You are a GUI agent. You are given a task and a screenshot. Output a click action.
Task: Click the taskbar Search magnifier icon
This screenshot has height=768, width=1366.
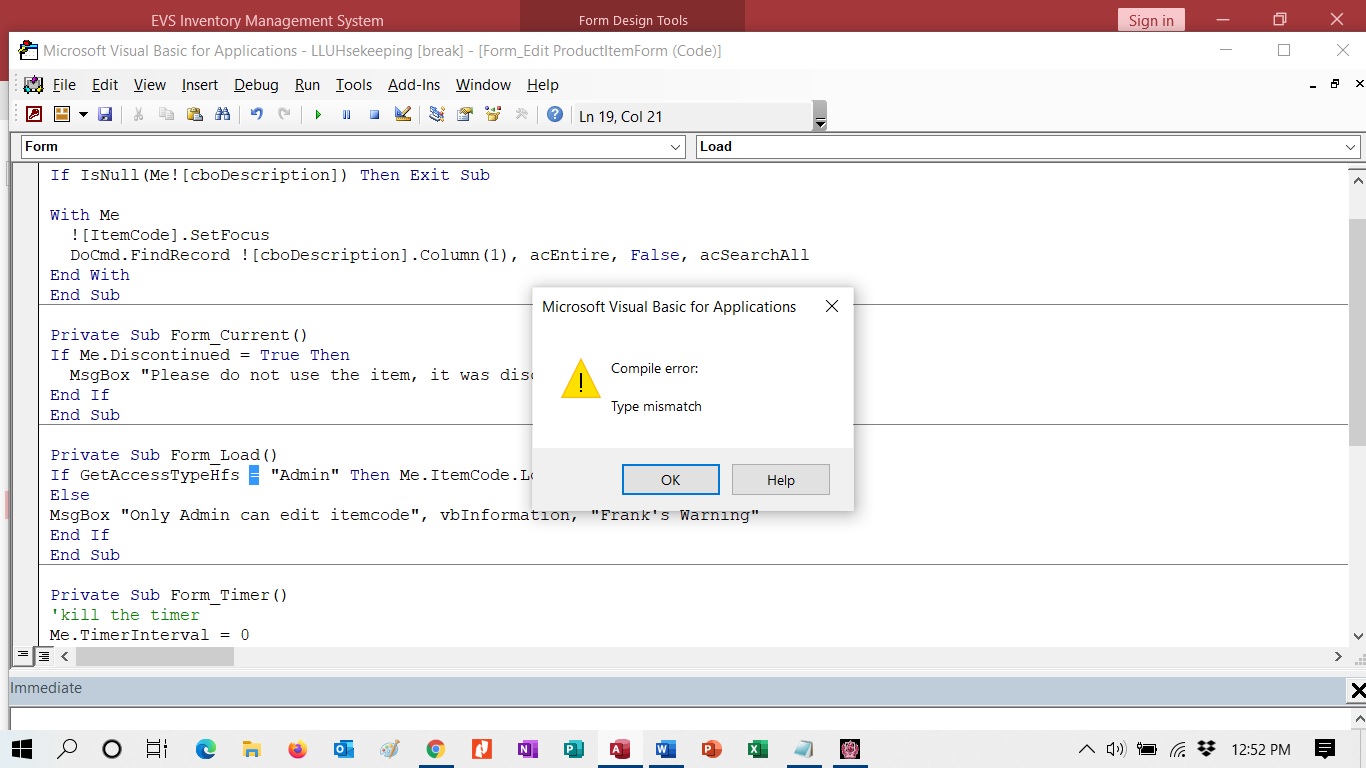coord(67,748)
